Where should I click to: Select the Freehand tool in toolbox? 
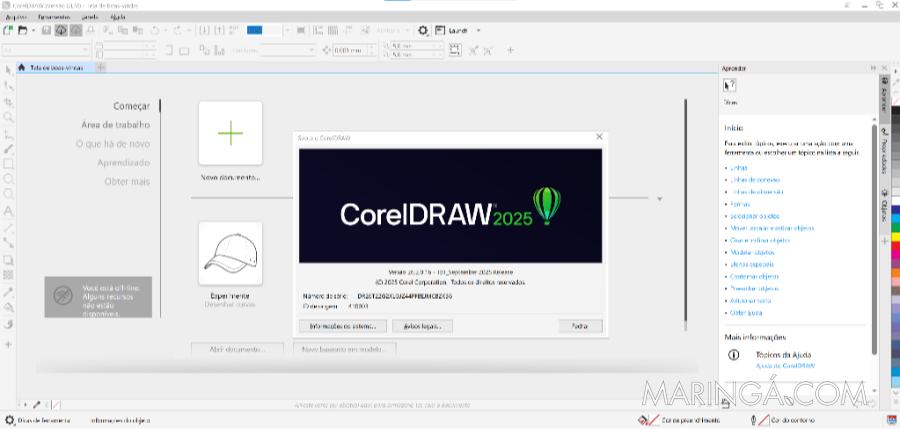click(x=8, y=134)
